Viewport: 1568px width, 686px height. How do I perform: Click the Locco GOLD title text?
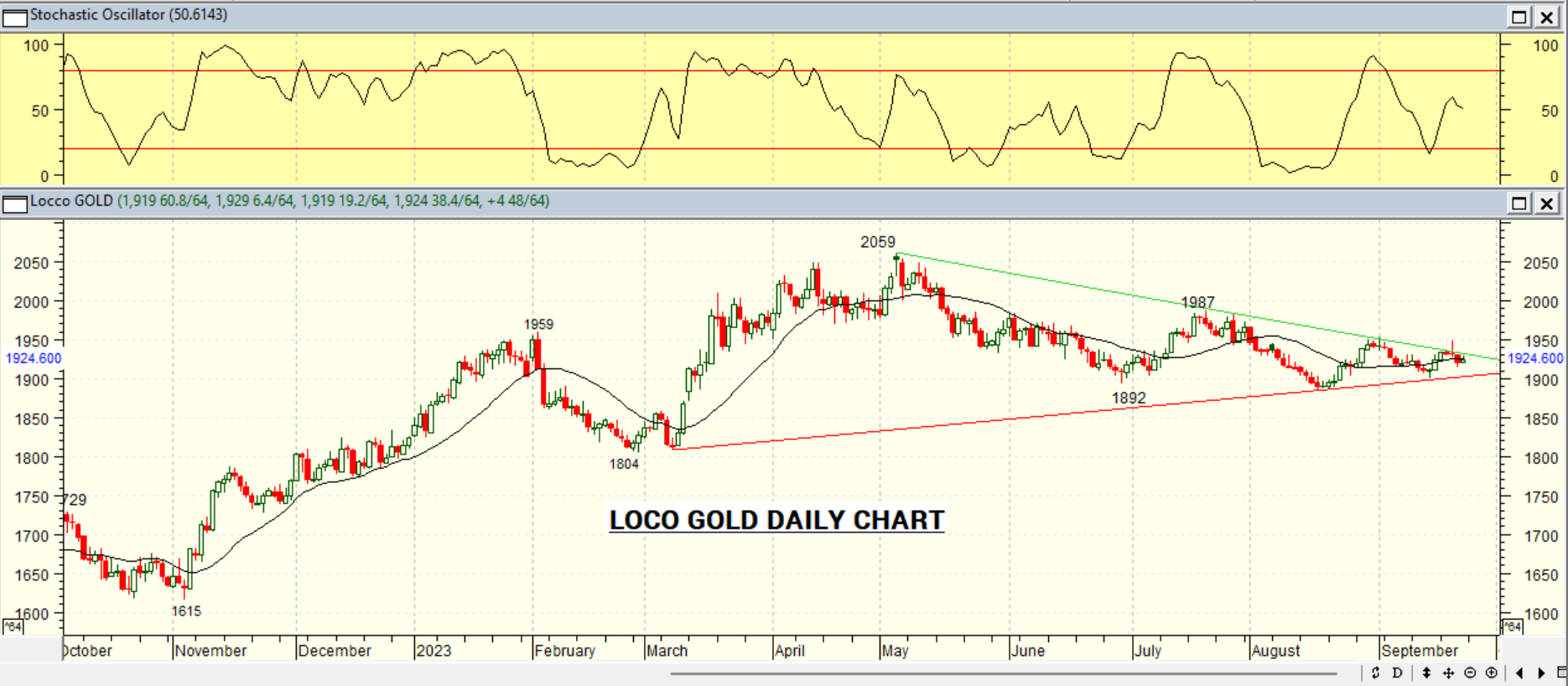coord(71,201)
